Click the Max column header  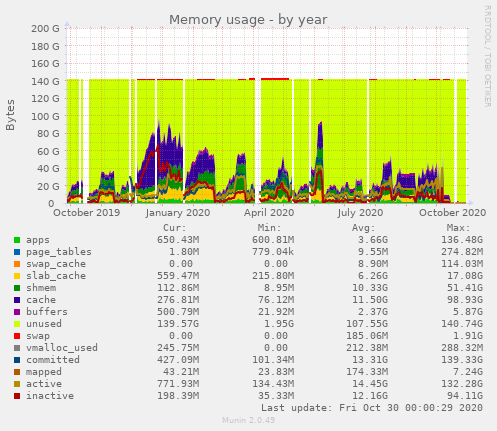click(x=458, y=228)
